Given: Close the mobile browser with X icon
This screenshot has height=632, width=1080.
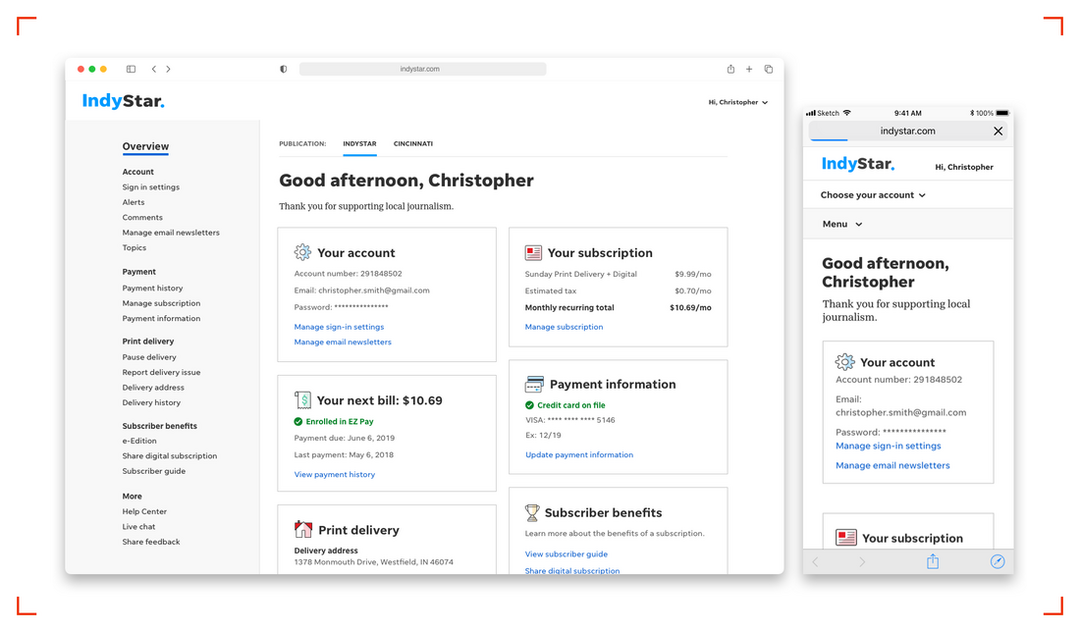Looking at the screenshot, I should tap(997, 131).
